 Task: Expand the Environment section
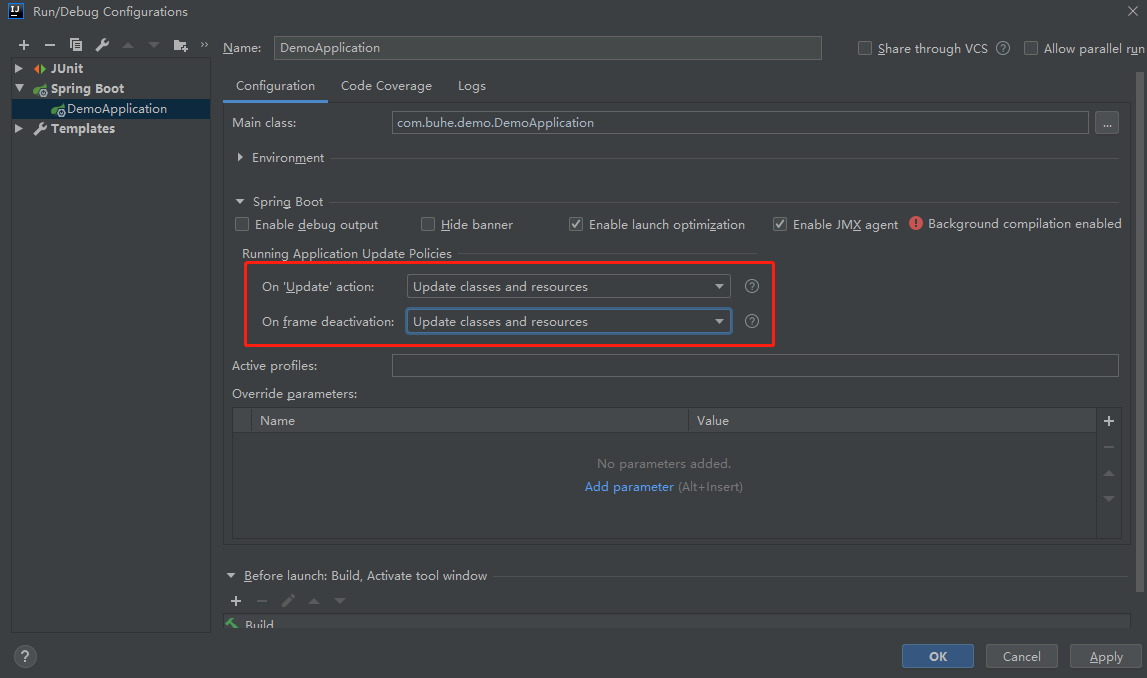tap(240, 157)
